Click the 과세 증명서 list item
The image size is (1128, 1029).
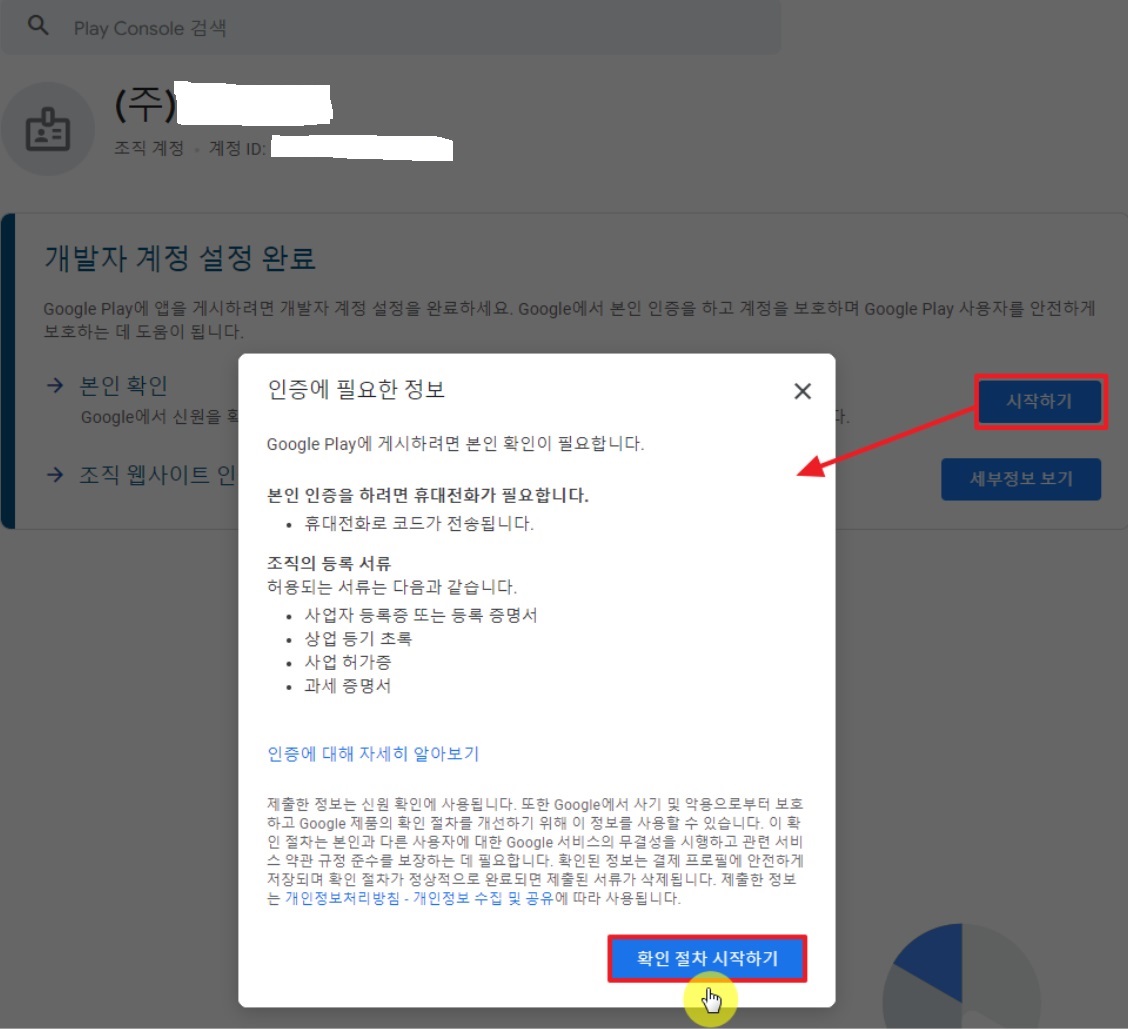pyautogui.click(x=347, y=686)
